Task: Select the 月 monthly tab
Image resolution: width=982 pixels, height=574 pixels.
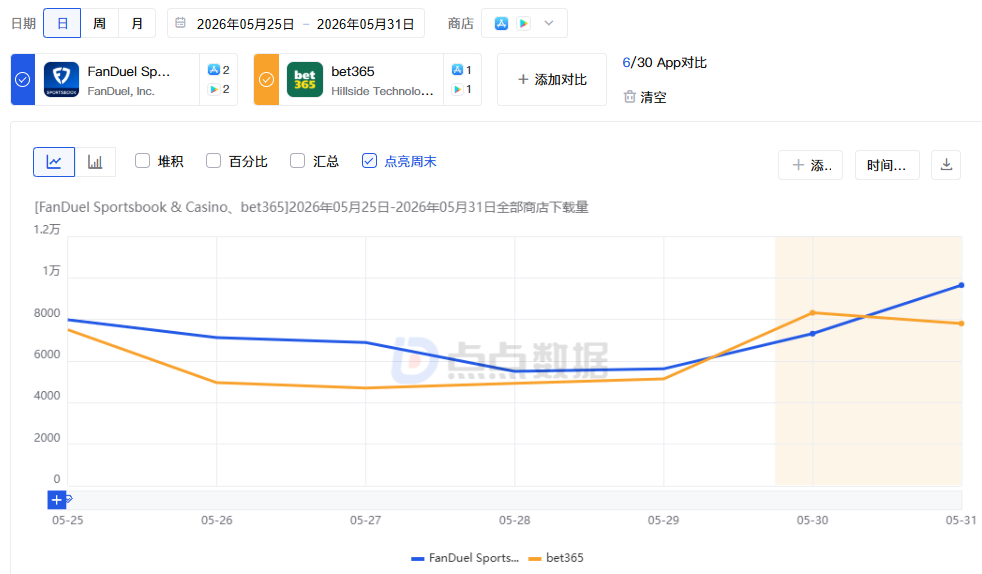Action: coord(137,23)
